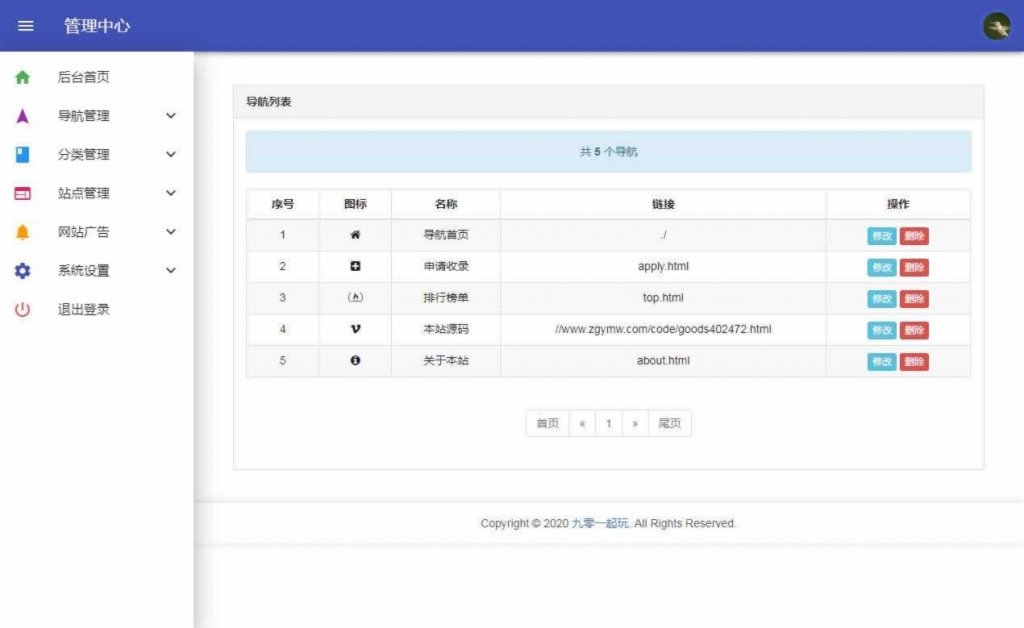Viewport: 1024px width, 628px height.
Task: Edit the 申请收录 row with 修改
Action: pos(882,267)
